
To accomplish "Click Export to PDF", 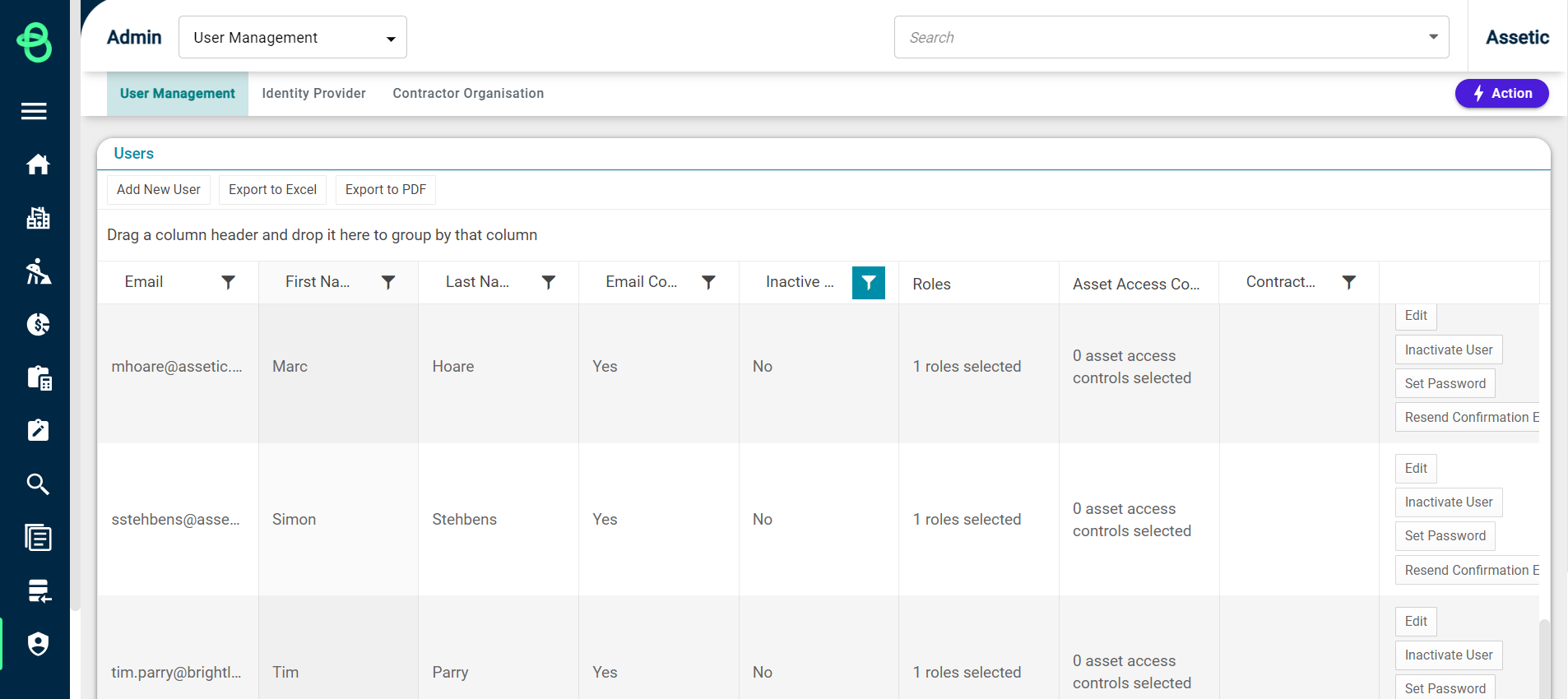I will [386, 190].
